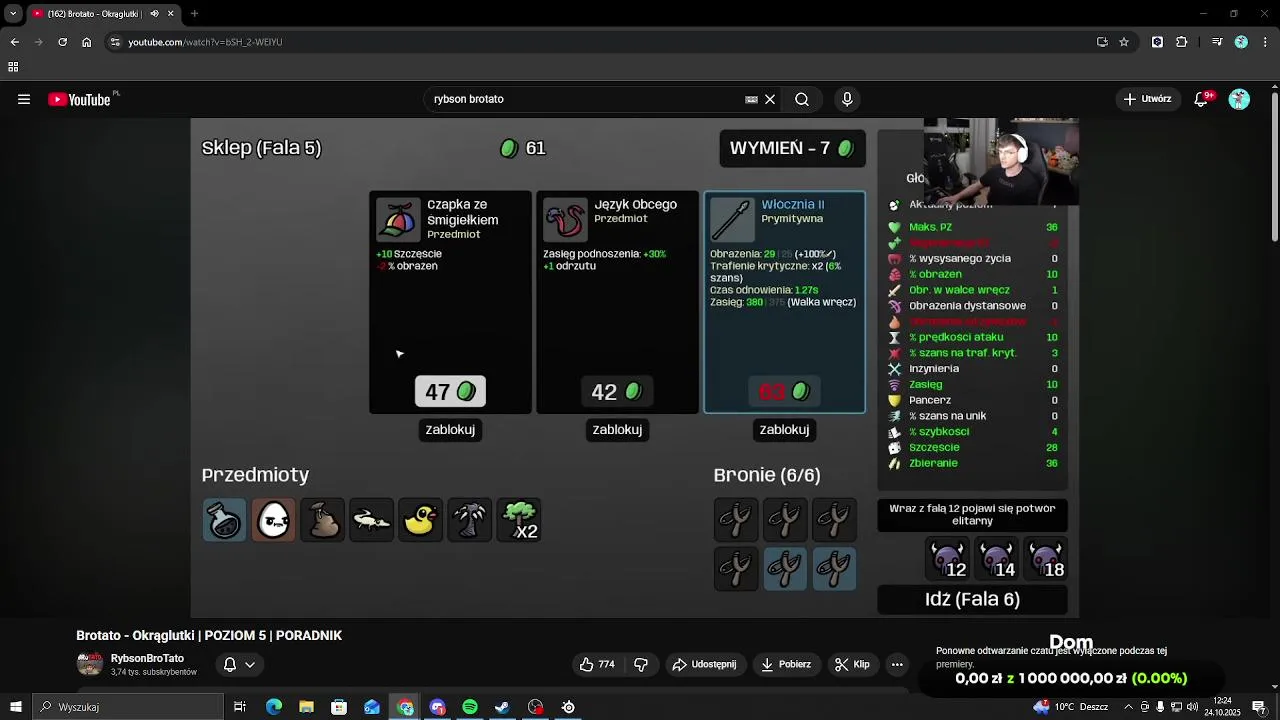Viewport: 1280px width, 720px height.
Task: Select the potion flask inventory item
Action: (x=224, y=520)
